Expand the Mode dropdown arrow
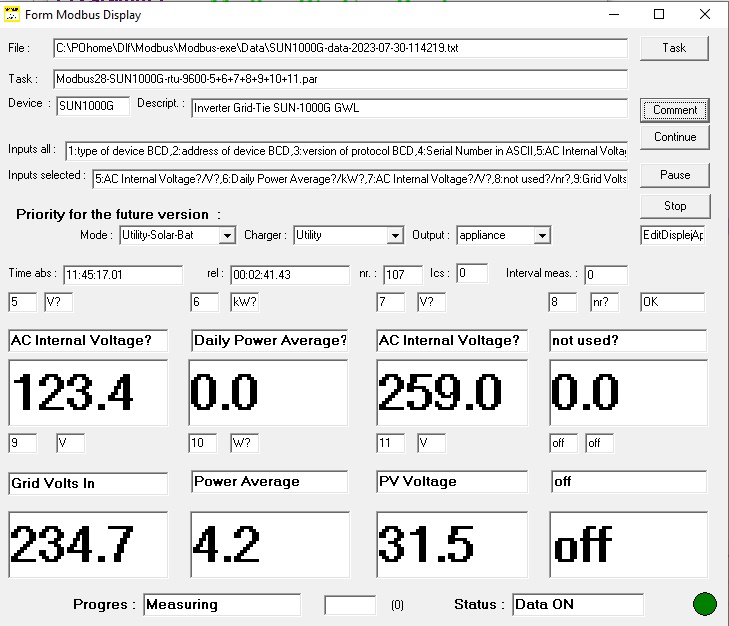 (x=227, y=235)
